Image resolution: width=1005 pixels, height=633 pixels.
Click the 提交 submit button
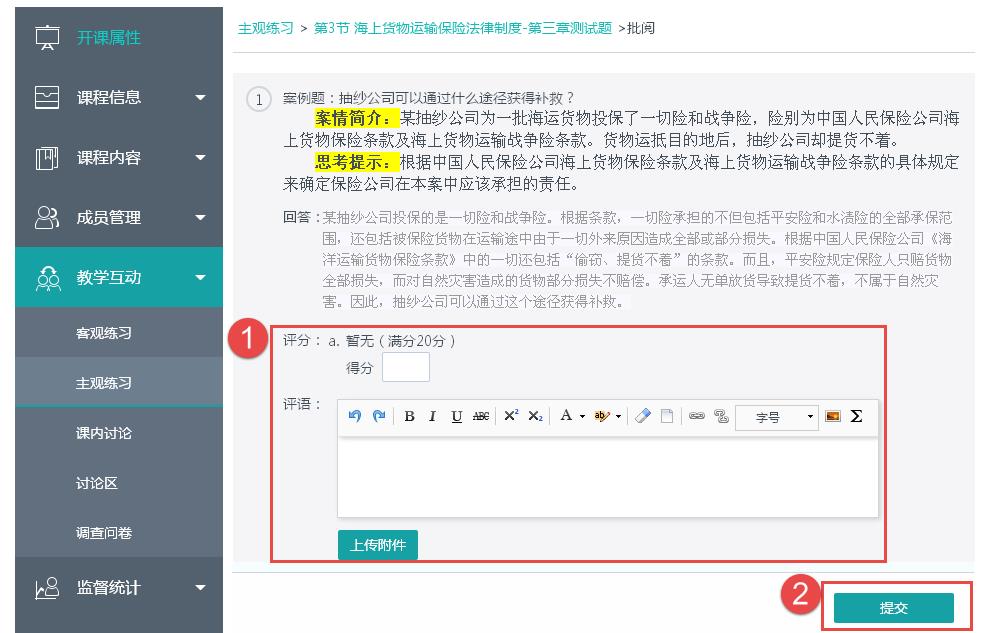click(893, 608)
